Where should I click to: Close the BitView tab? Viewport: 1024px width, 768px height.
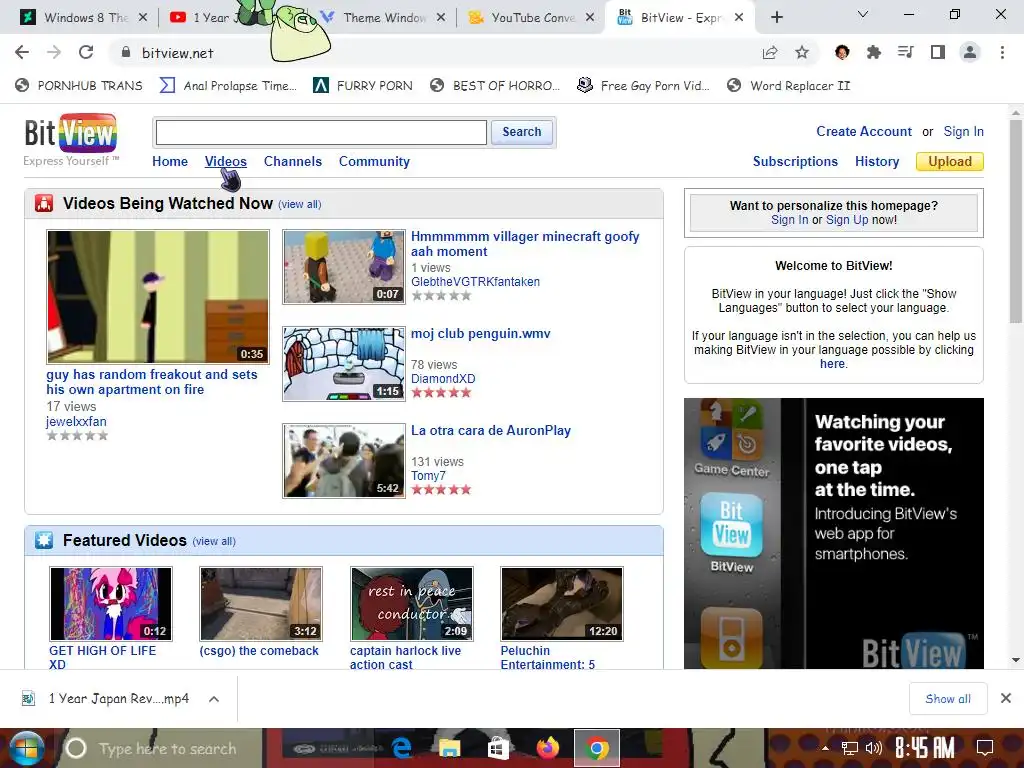pyautogui.click(x=739, y=18)
